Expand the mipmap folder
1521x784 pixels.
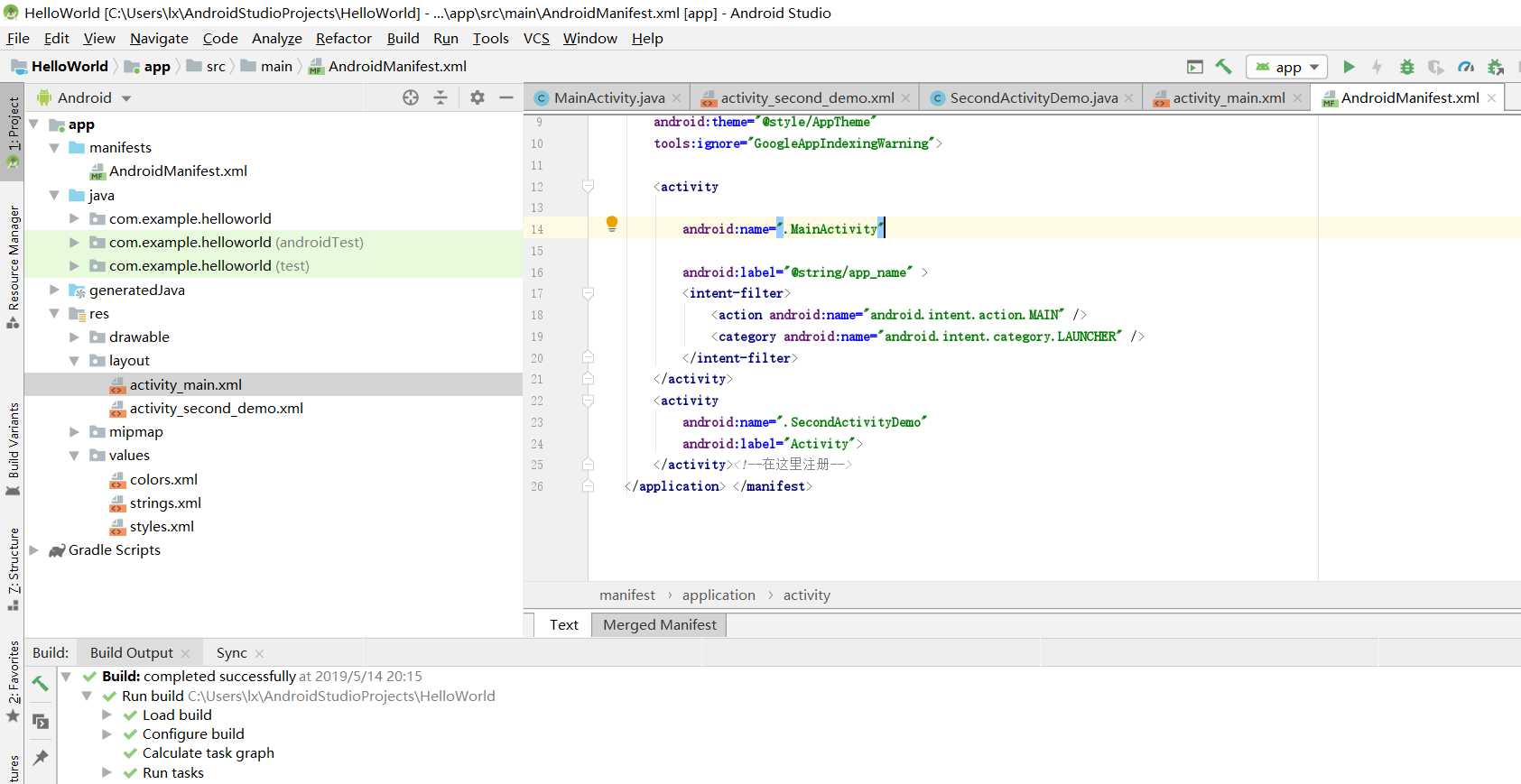tap(74, 431)
